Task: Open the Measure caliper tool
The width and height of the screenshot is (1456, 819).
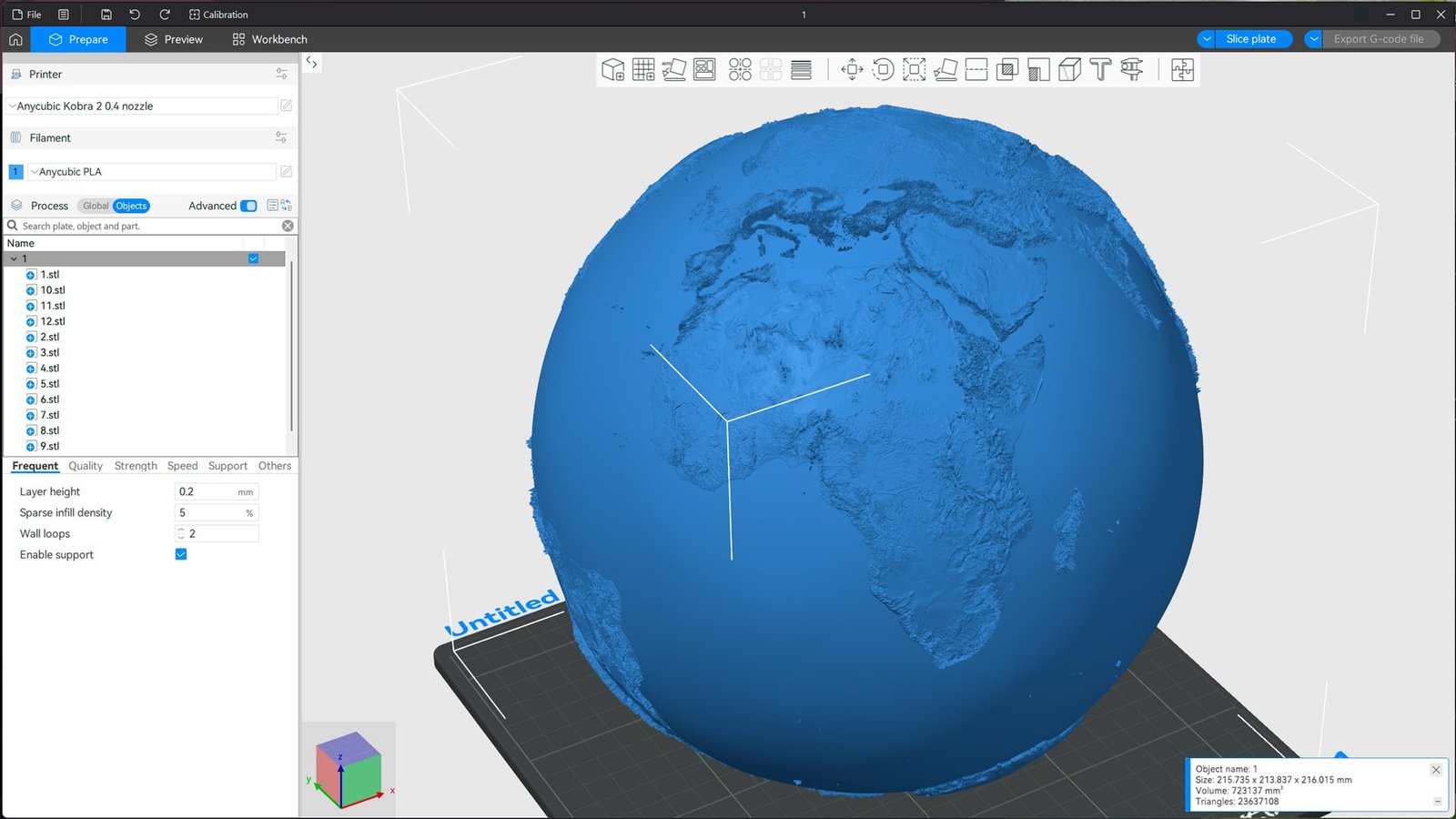Action: click(x=1131, y=70)
